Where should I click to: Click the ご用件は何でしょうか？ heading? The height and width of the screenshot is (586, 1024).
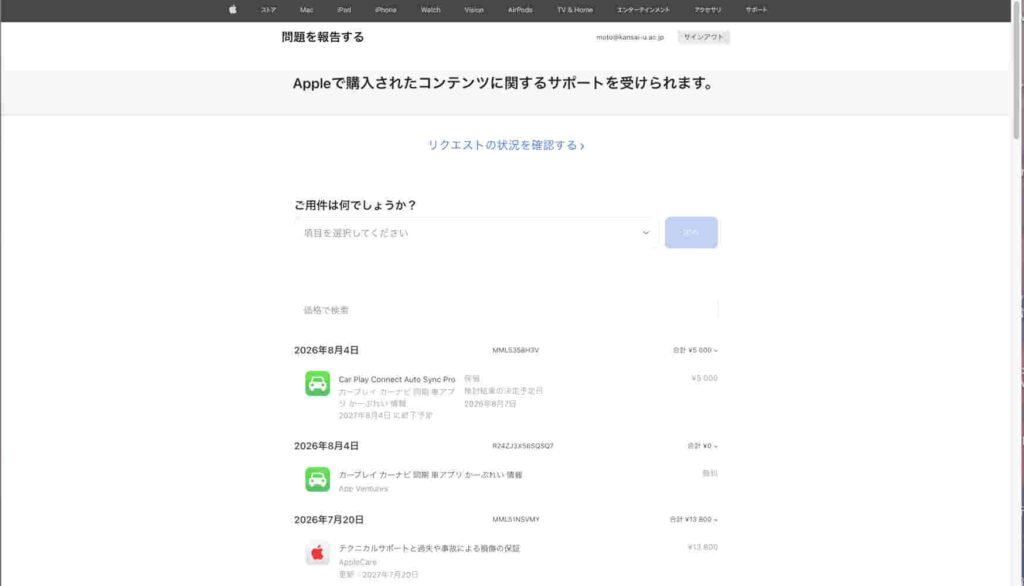355,205
